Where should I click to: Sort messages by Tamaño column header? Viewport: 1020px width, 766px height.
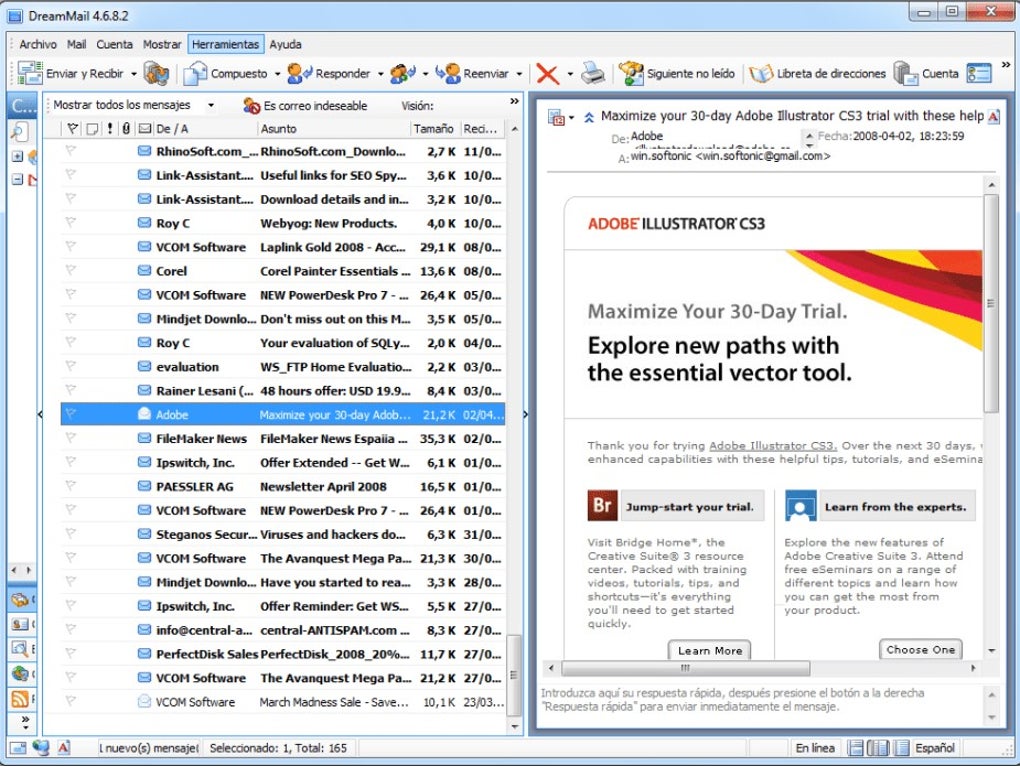click(434, 129)
